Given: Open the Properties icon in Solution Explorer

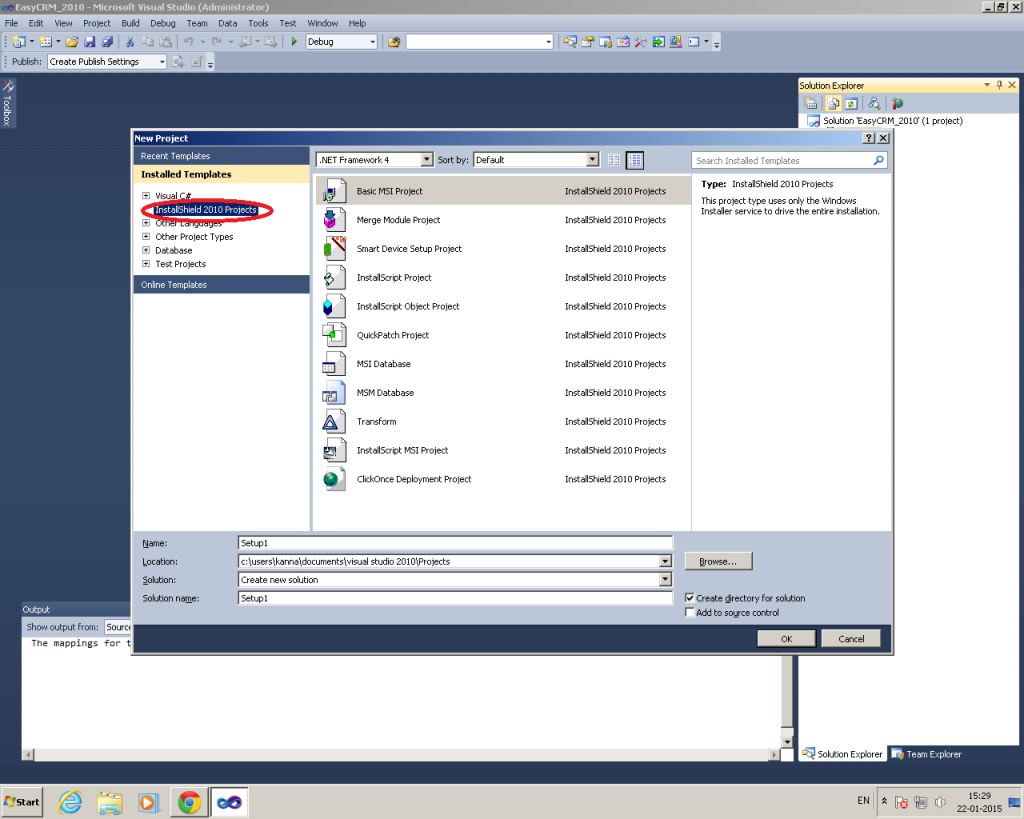Looking at the screenshot, I should pos(810,103).
